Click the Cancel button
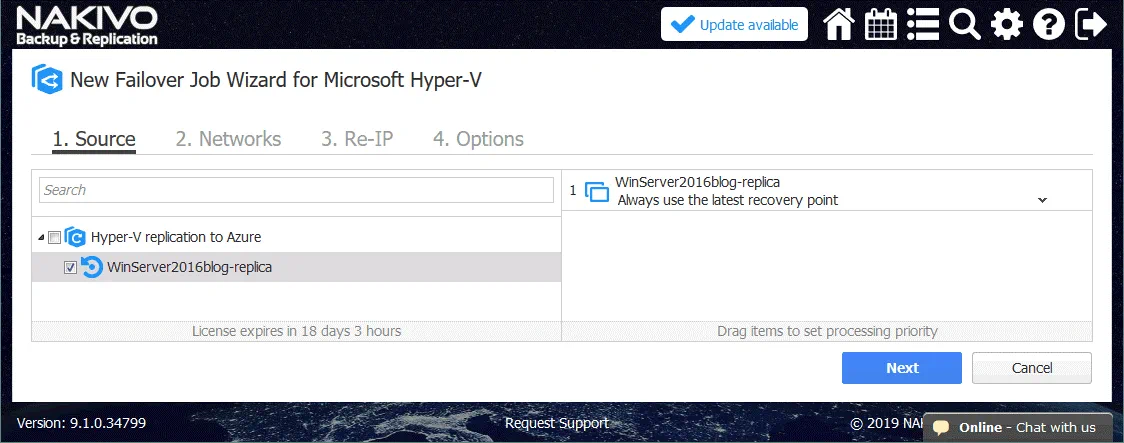Viewport: 1124px width, 443px height. tap(1031, 368)
